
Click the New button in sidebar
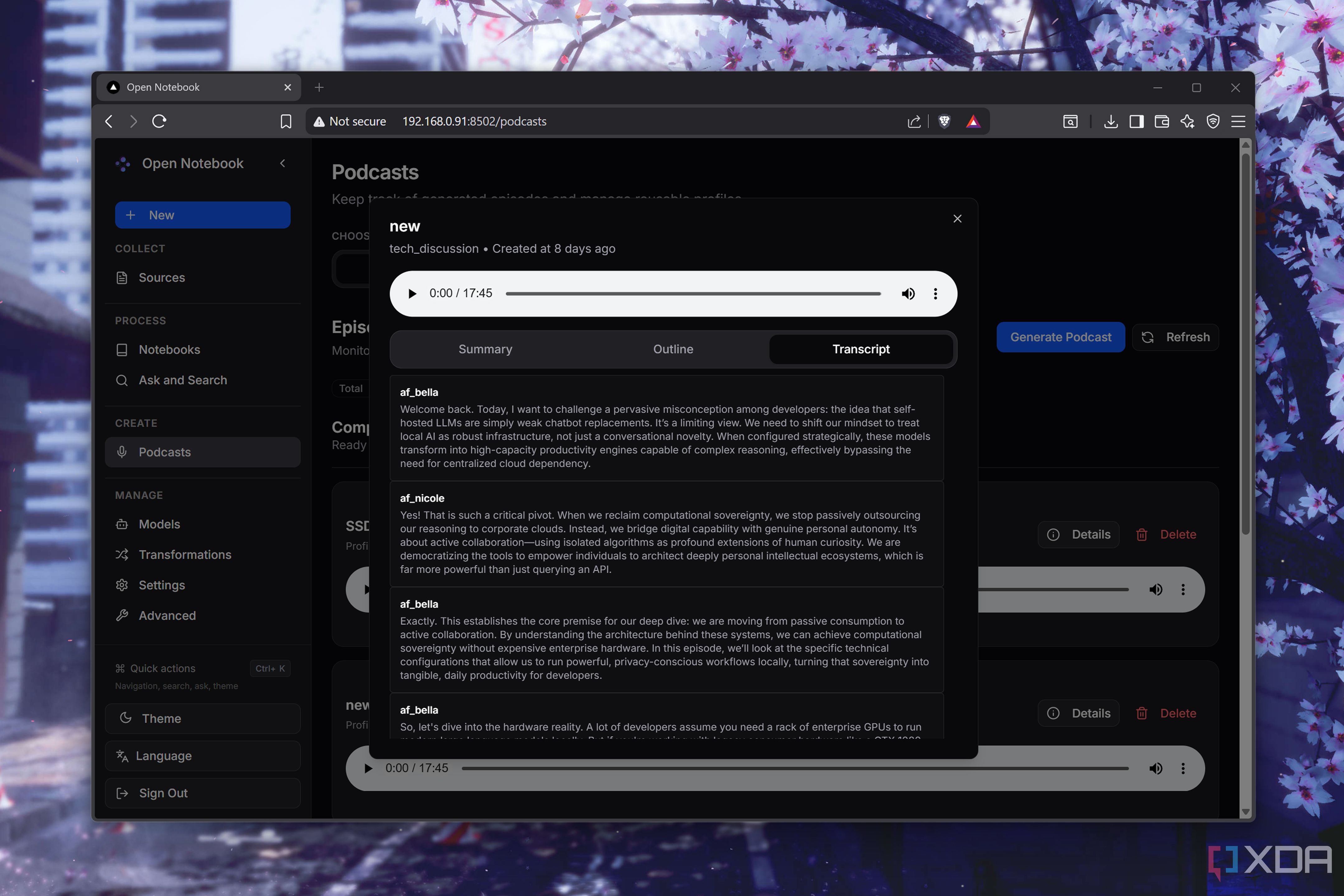203,215
